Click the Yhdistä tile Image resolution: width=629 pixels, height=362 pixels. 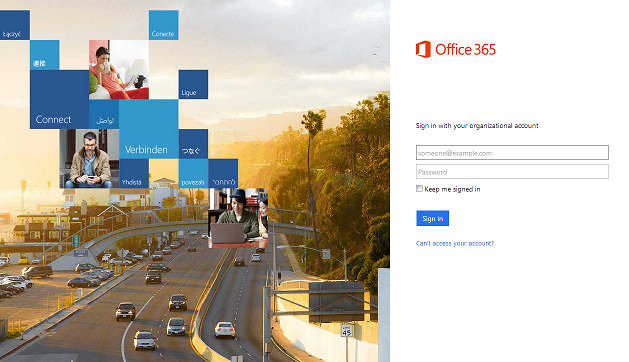tap(134, 173)
